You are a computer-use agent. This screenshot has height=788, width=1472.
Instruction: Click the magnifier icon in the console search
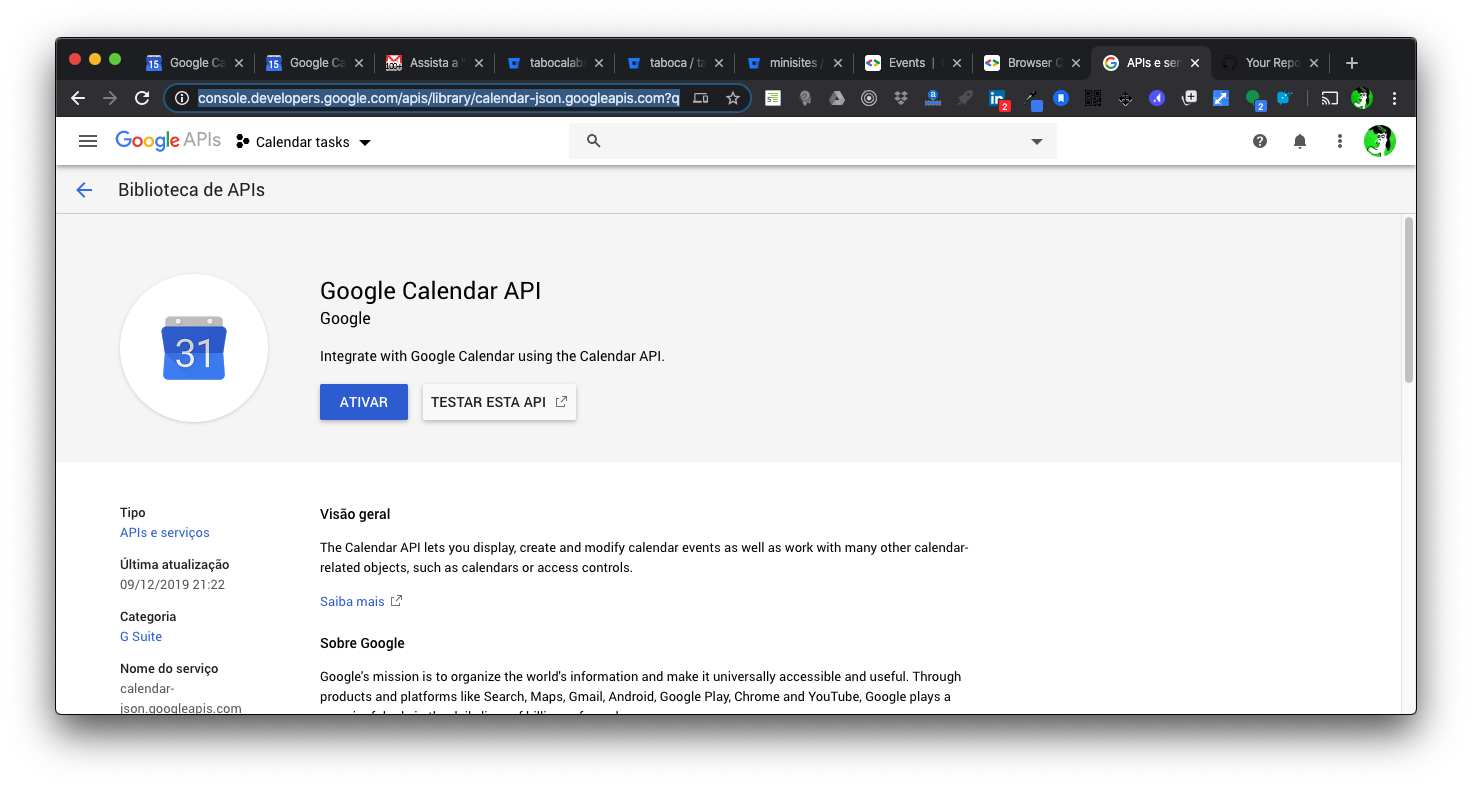[593, 141]
